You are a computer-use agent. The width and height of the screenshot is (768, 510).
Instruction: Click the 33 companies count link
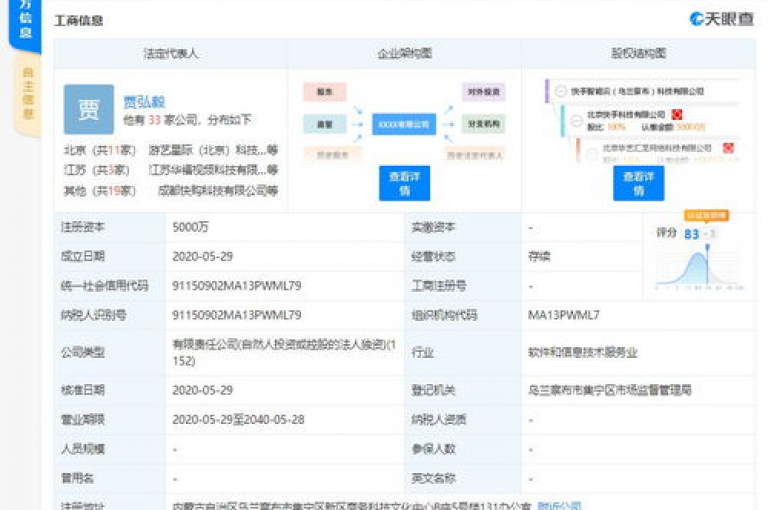click(154, 120)
